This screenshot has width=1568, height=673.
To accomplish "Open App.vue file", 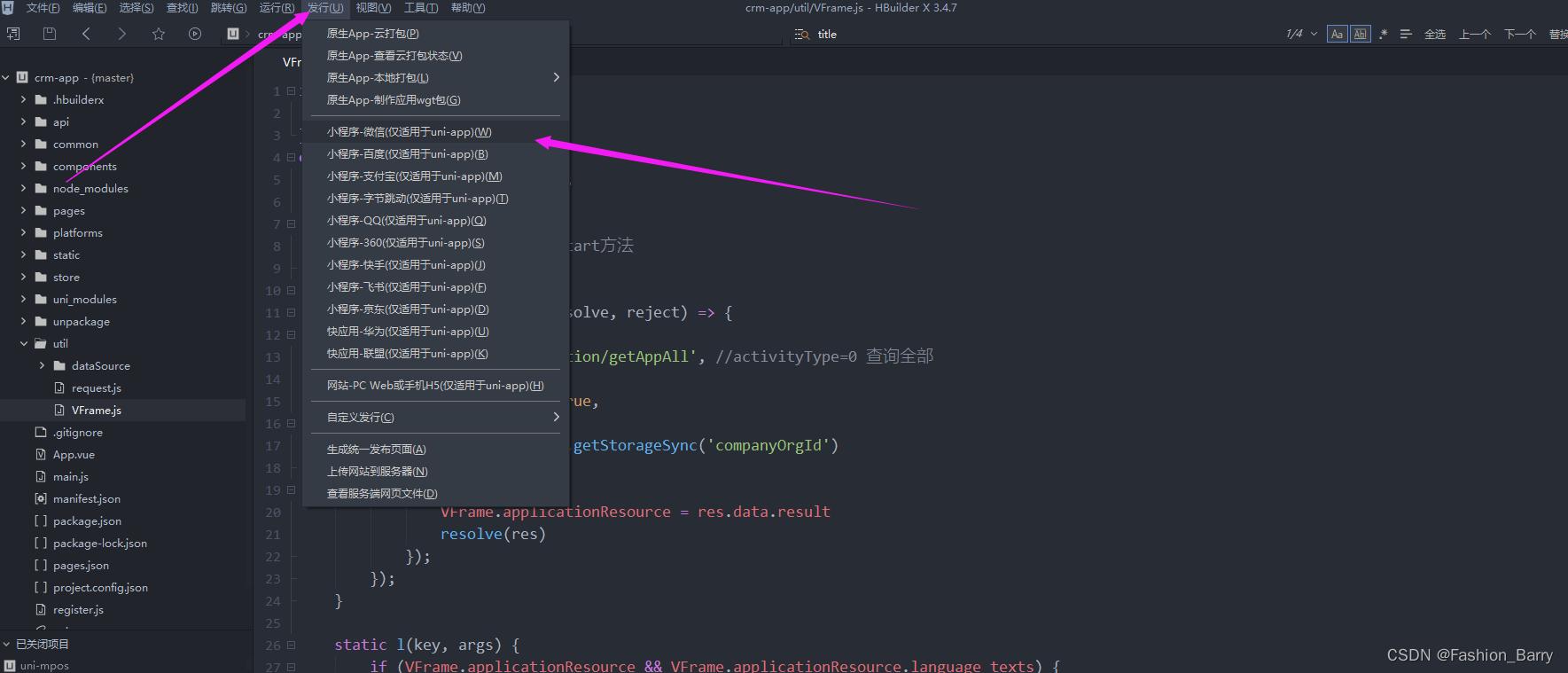I will (74, 454).
